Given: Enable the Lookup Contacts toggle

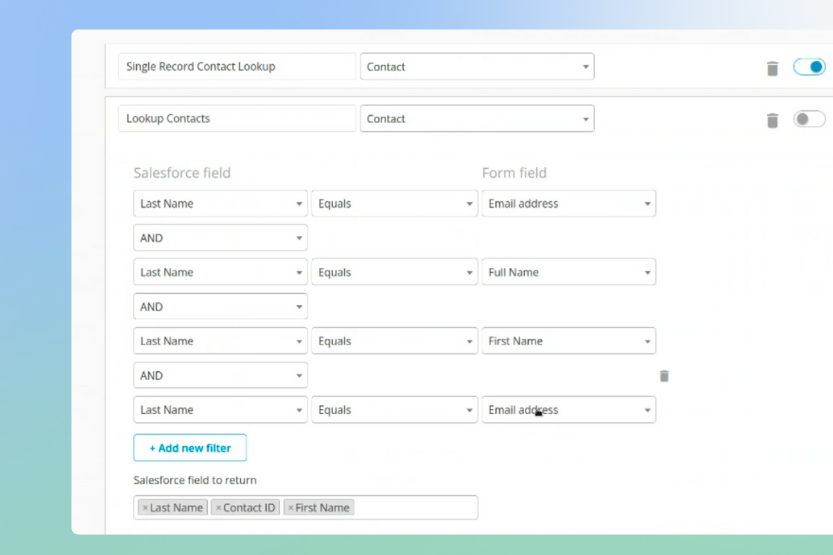Looking at the screenshot, I should tap(809, 119).
